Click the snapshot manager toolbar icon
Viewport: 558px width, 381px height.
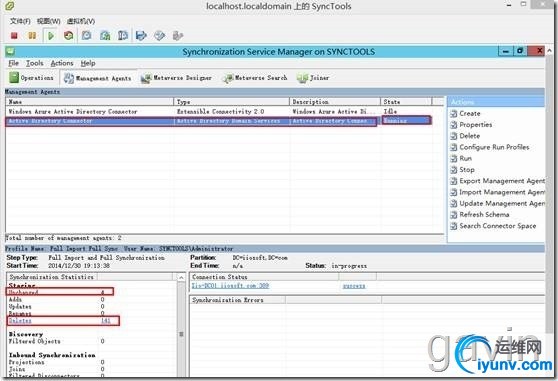pyautogui.click(x=123, y=36)
